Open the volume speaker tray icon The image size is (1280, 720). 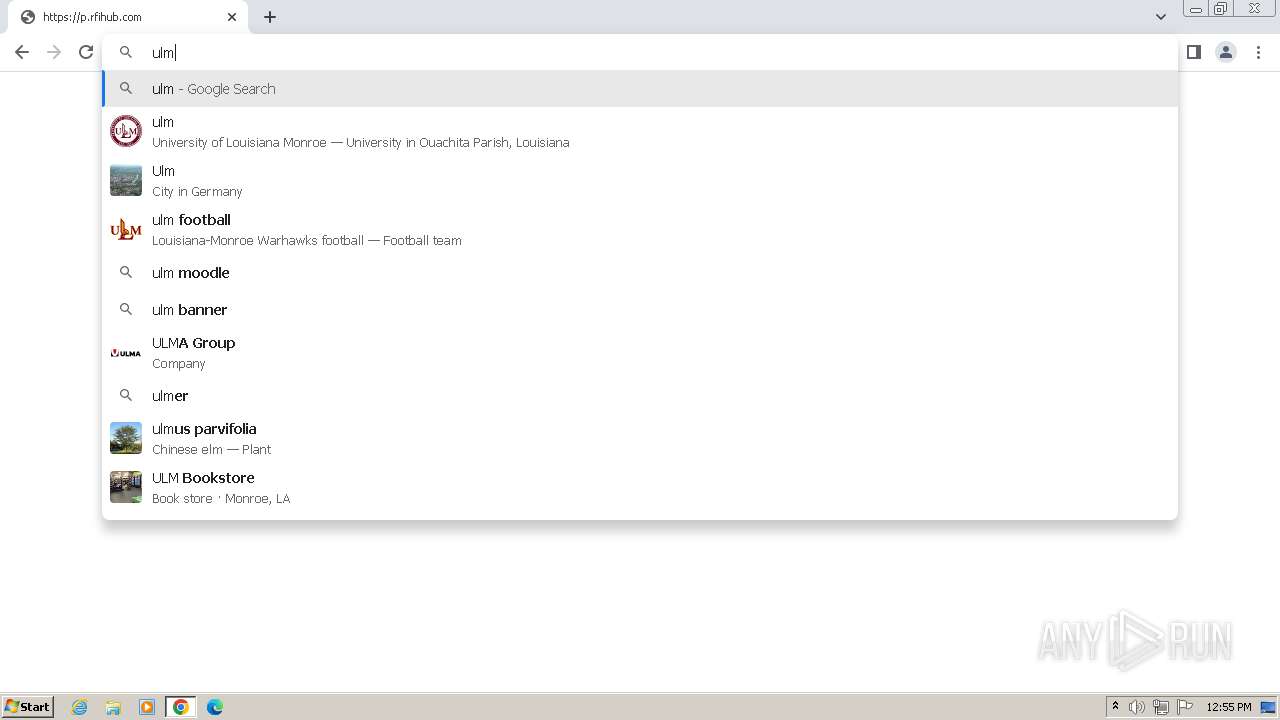click(1137, 707)
